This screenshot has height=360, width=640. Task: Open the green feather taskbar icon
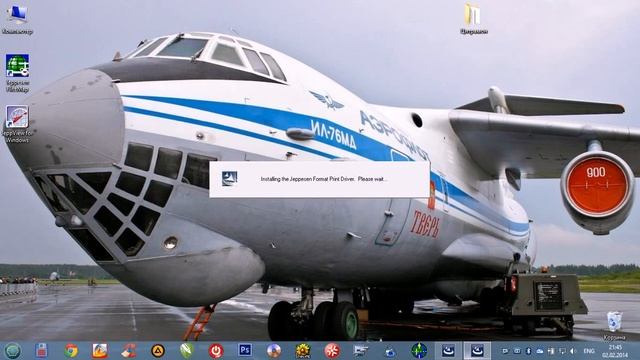(x=187, y=351)
